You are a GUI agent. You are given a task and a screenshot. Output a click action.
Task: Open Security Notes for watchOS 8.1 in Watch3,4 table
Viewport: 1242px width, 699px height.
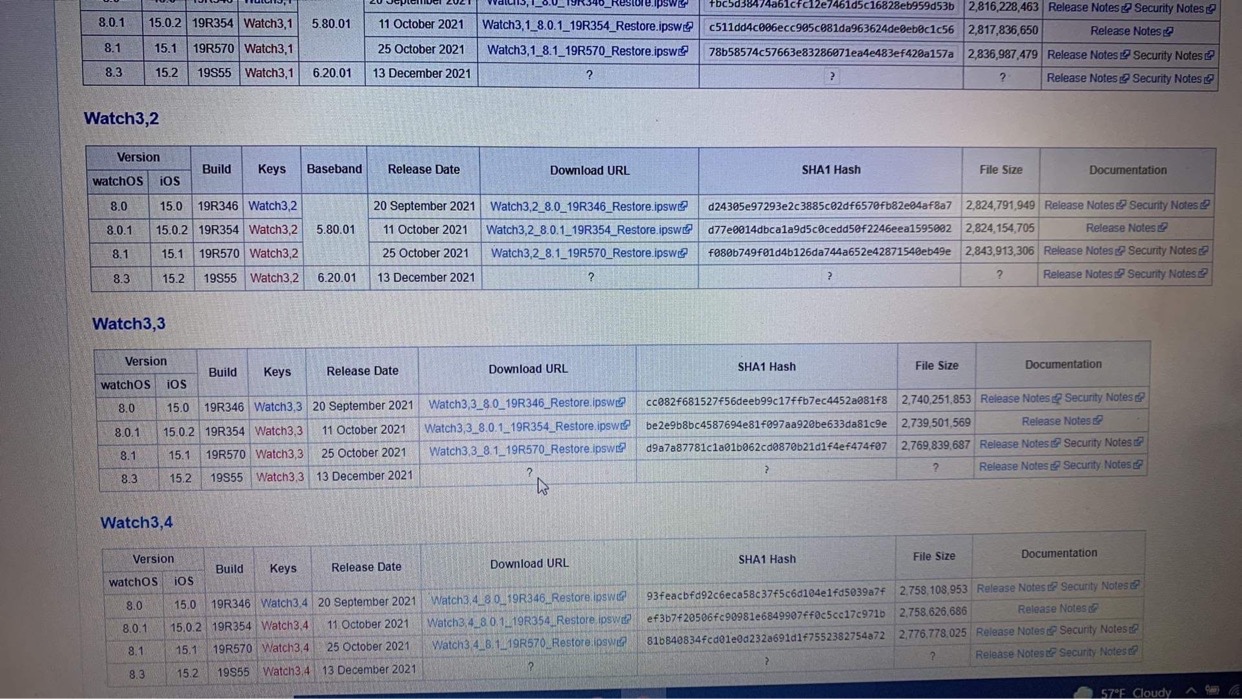[1099, 631]
